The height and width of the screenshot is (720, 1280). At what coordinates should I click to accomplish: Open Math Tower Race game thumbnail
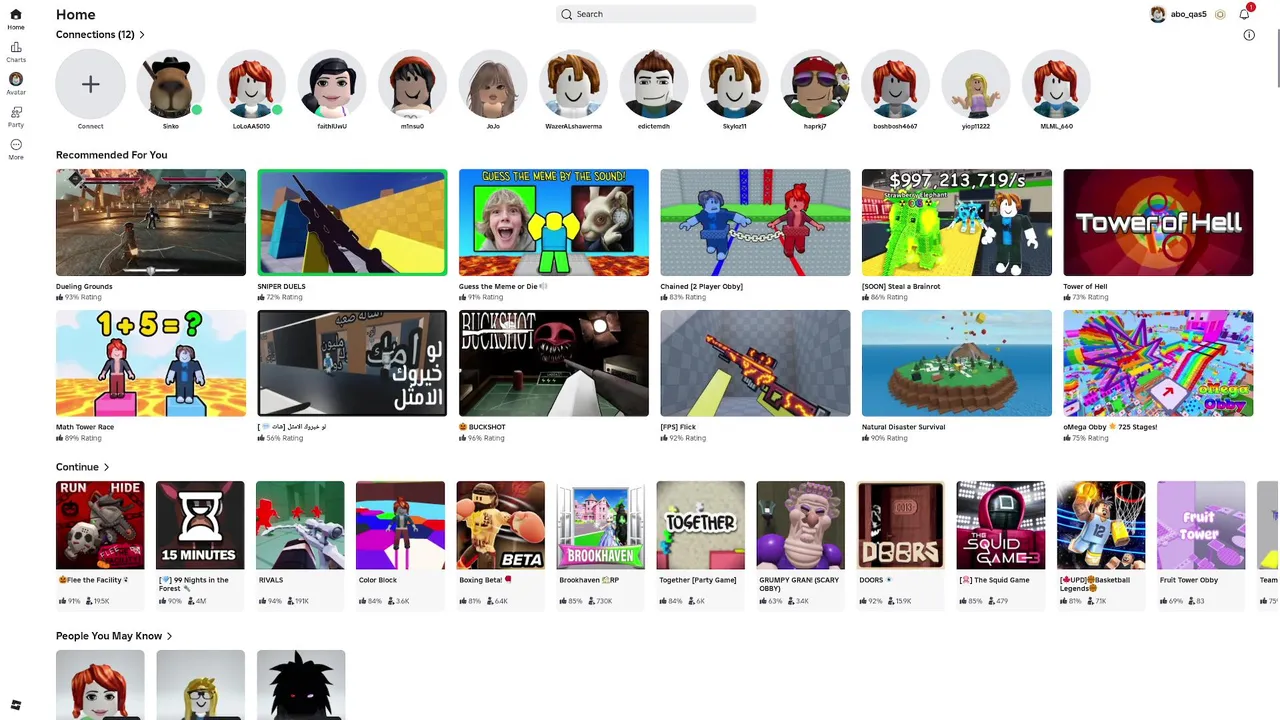tap(151, 363)
